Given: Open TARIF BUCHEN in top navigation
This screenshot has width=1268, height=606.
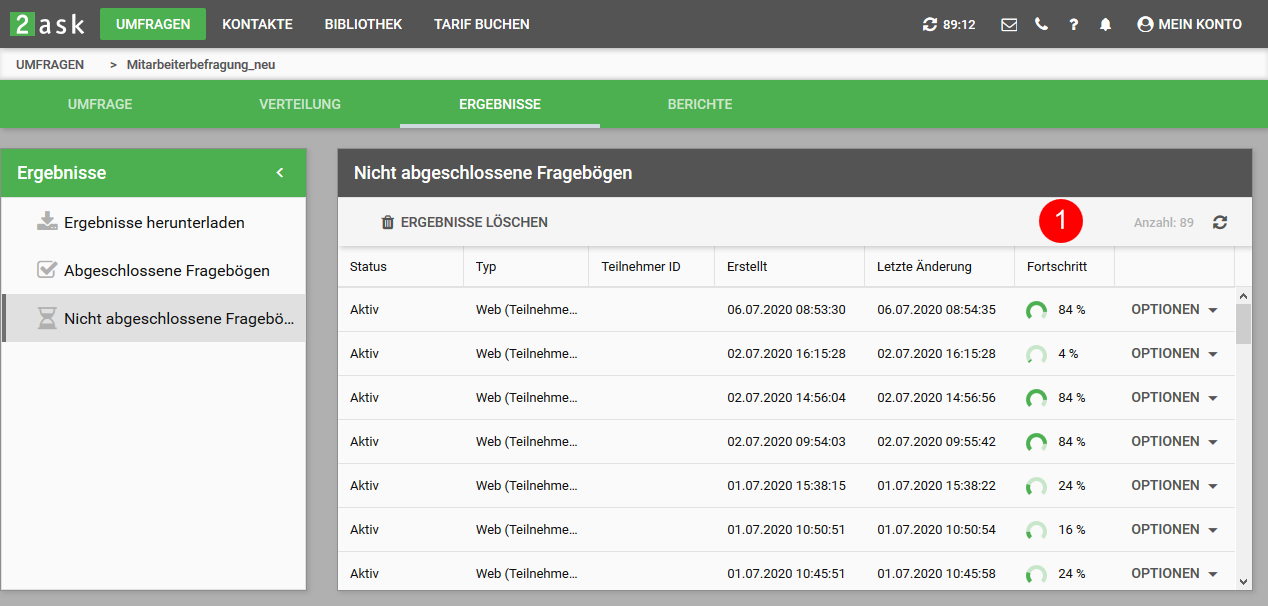Looking at the screenshot, I should [482, 24].
